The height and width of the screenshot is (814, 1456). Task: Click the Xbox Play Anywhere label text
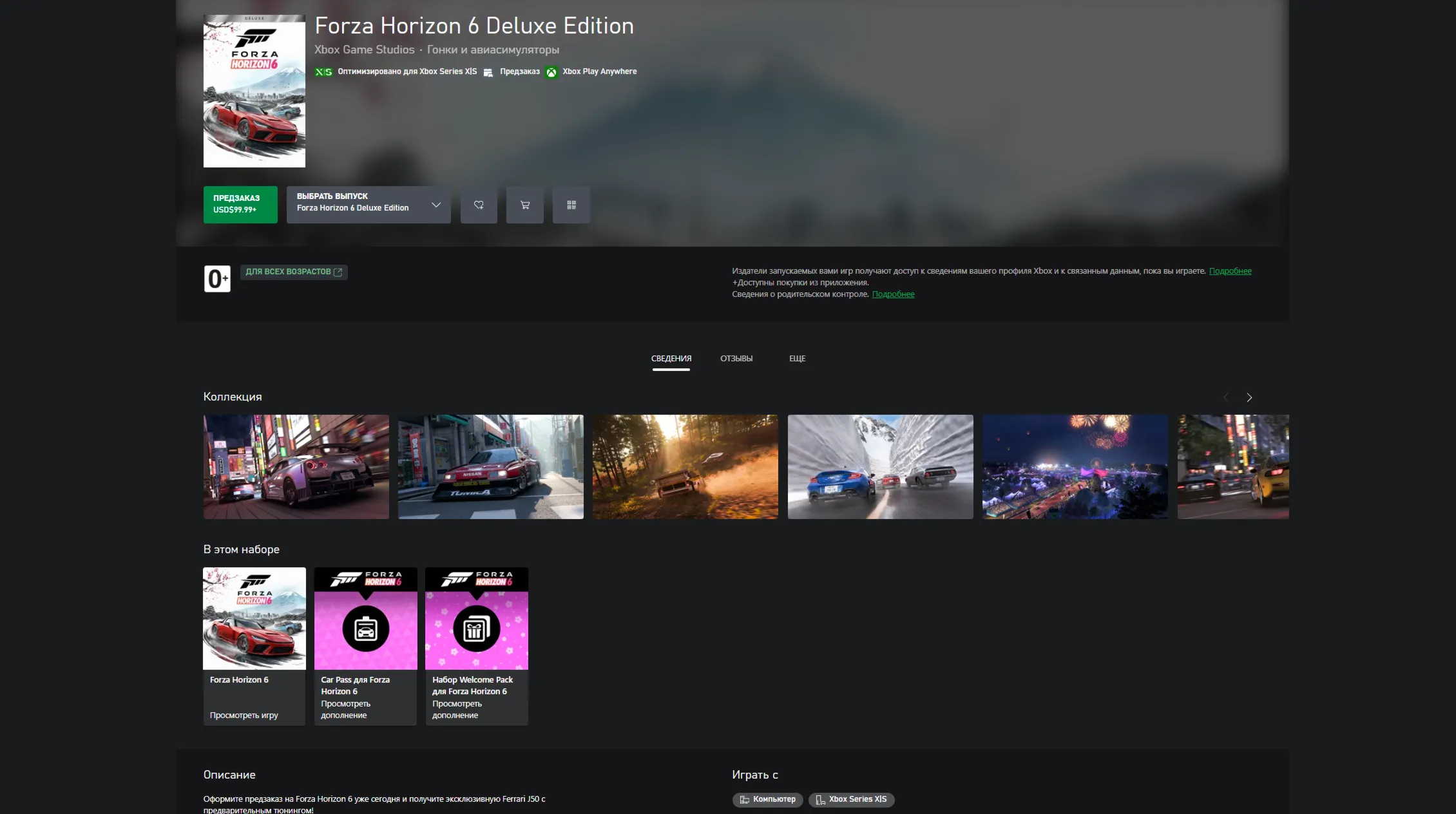[x=600, y=71]
